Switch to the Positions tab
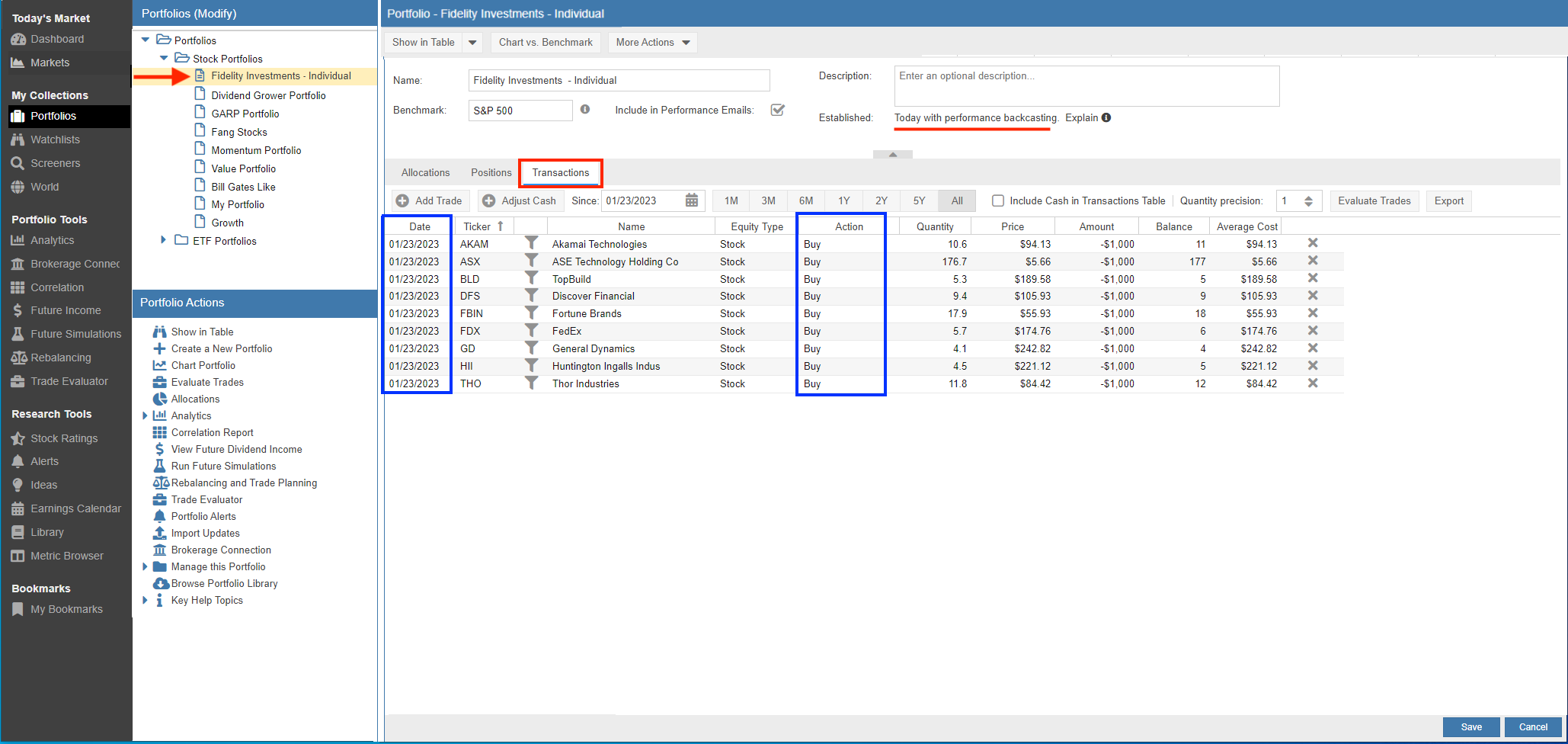The height and width of the screenshot is (744, 1568). click(491, 173)
